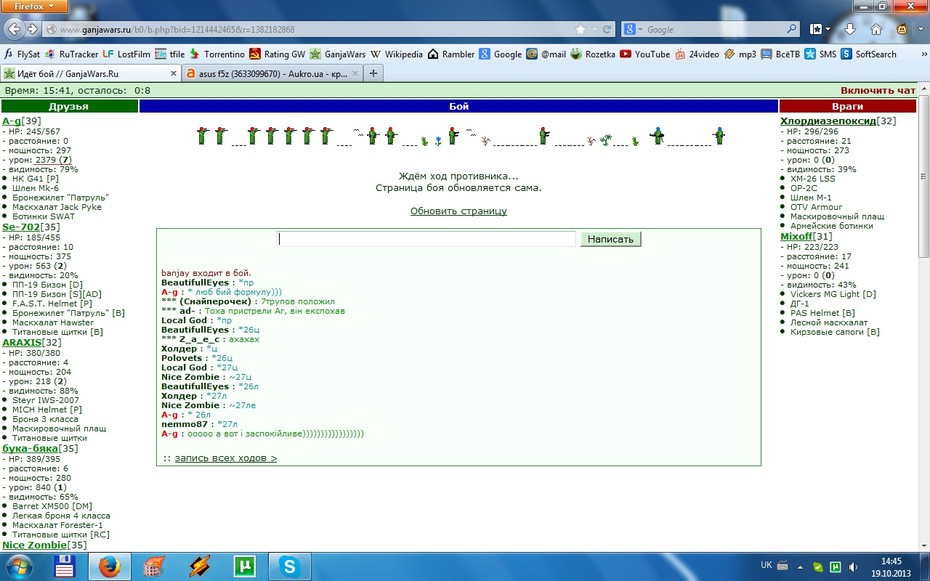This screenshot has width=930, height=581.
Task: Open player Se-702 profile link
Action: coord(21,227)
